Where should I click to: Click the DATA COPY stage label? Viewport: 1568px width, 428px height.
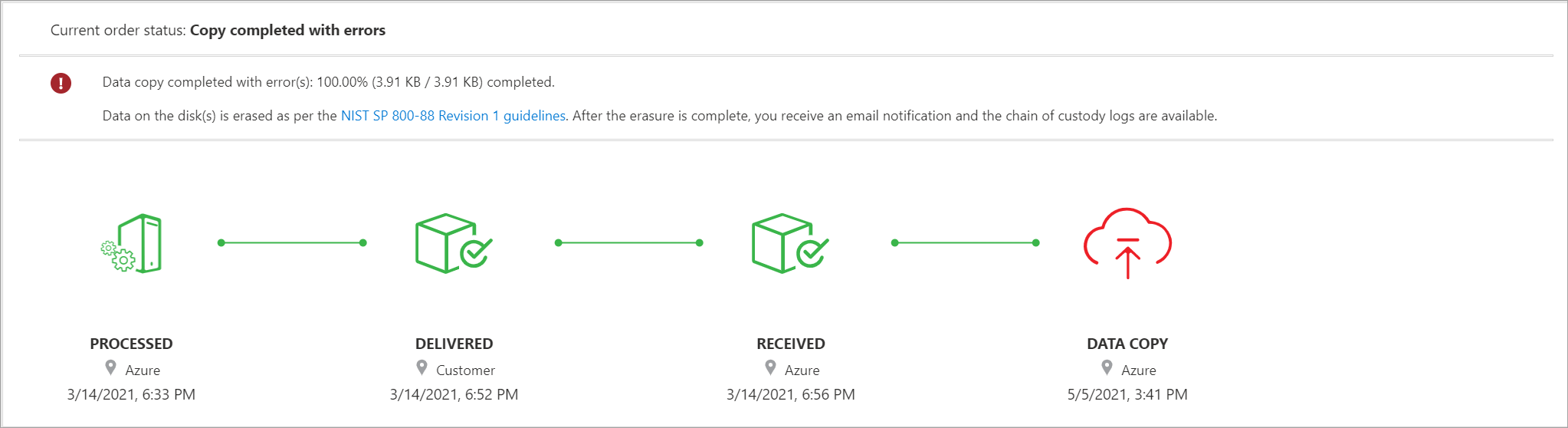point(1127,344)
